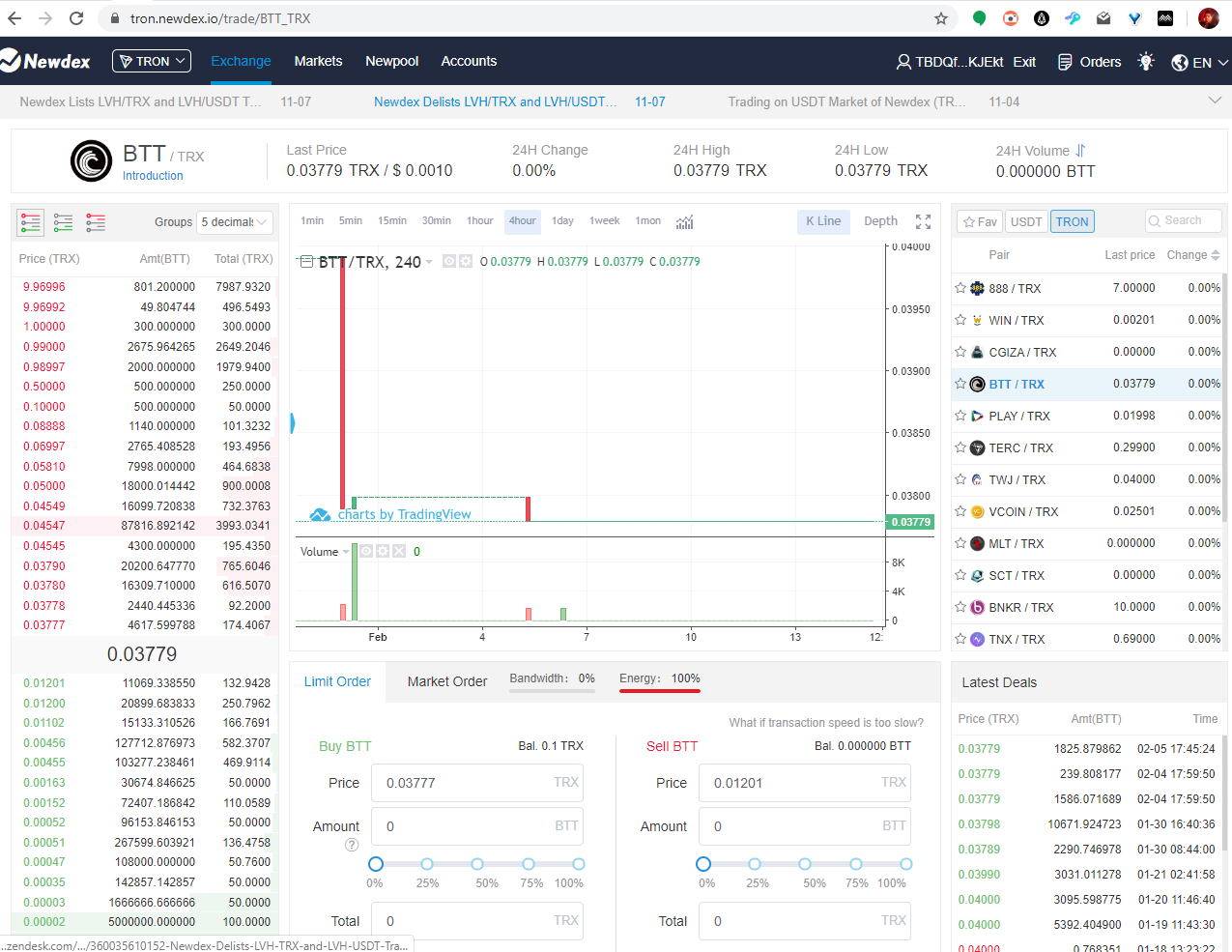
Task: Reload the page with refresh icon
Action: pyautogui.click(x=76, y=18)
